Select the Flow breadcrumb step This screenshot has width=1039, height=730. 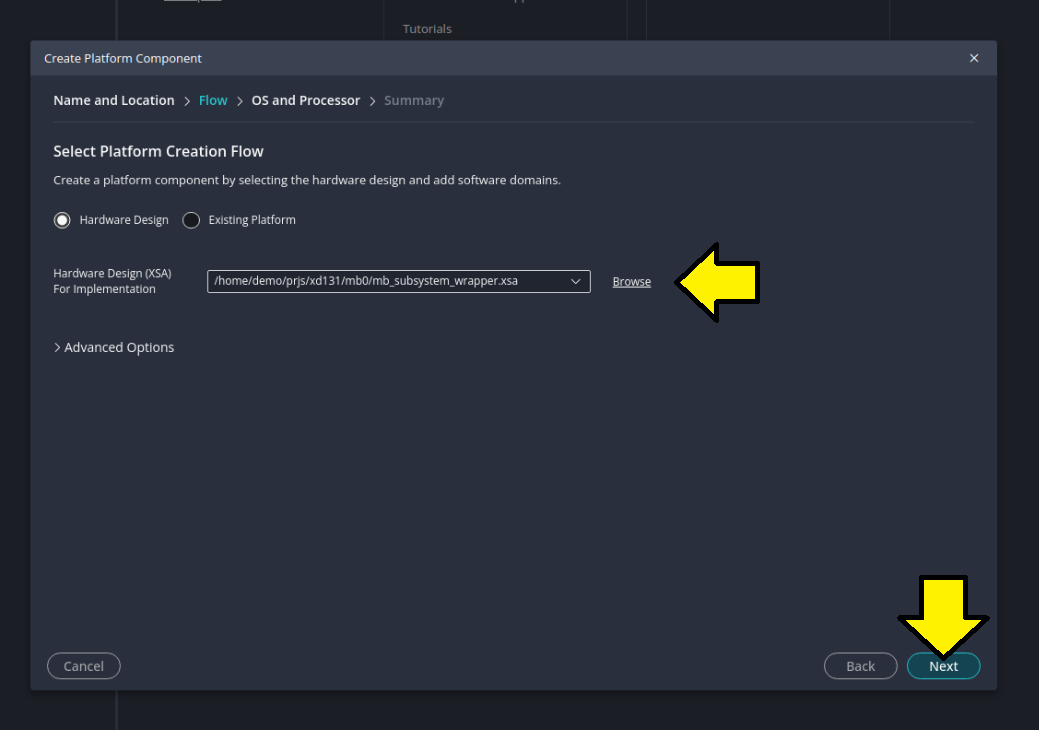click(x=213, y=100)
